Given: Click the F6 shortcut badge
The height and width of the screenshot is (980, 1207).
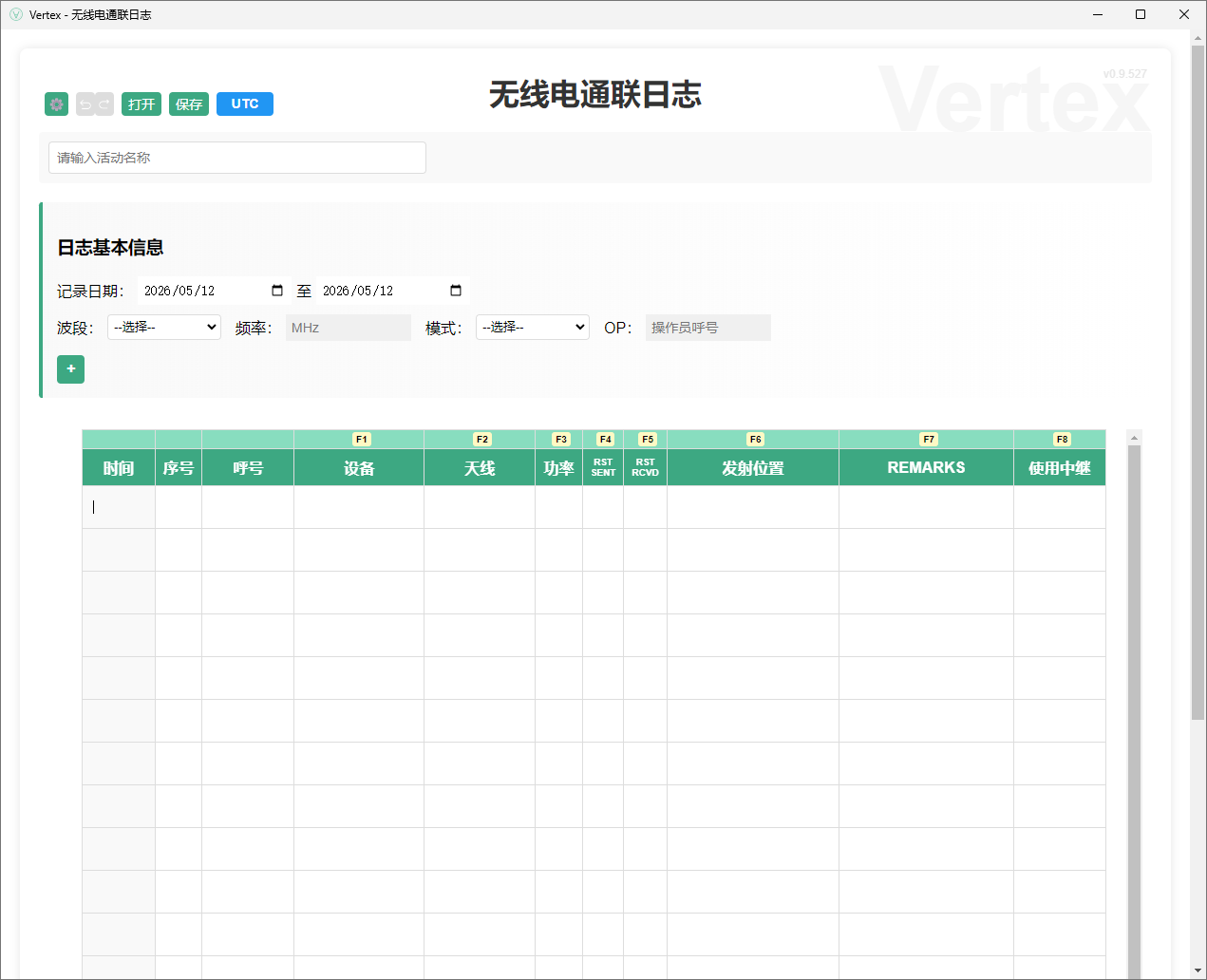Looking at the screenshot, I should coord(756,440).
